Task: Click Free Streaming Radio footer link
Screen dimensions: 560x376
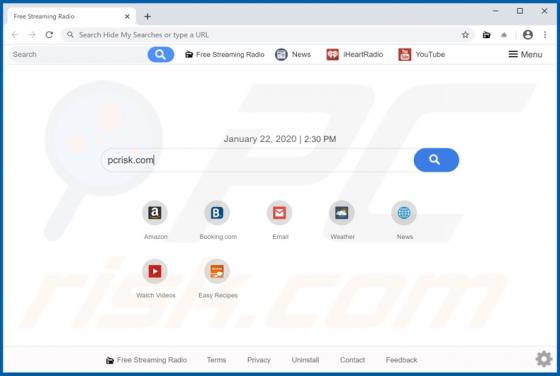Action: 146,360
